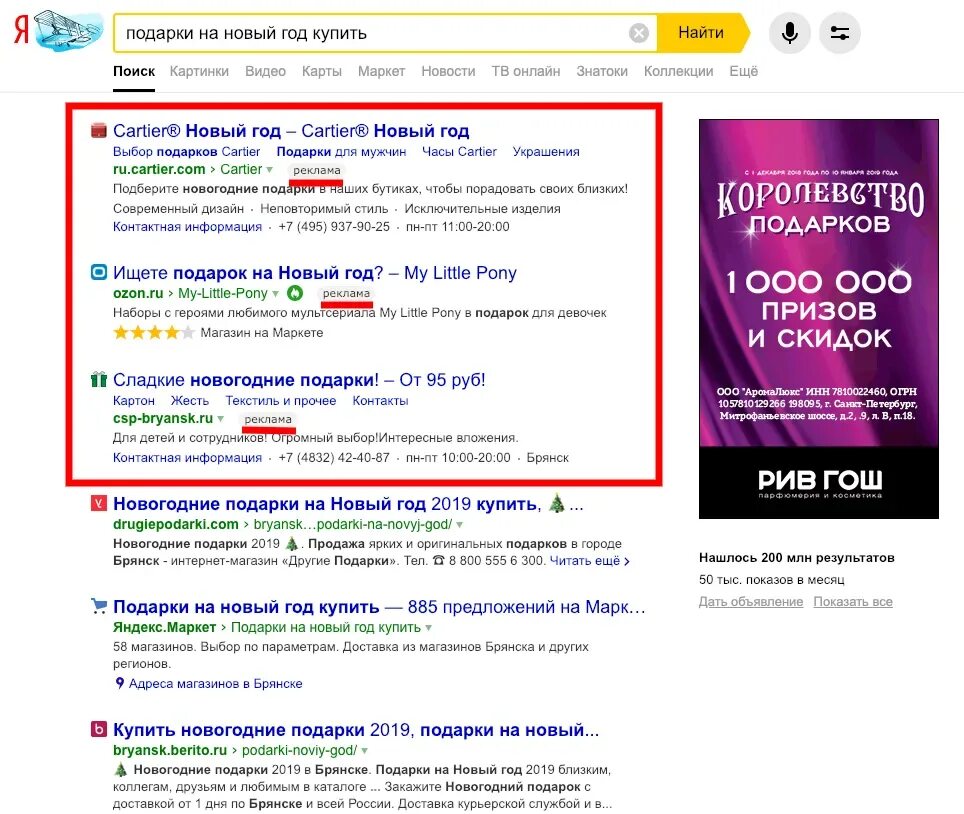Open Украшения sitelink

(x=546, y=151)
